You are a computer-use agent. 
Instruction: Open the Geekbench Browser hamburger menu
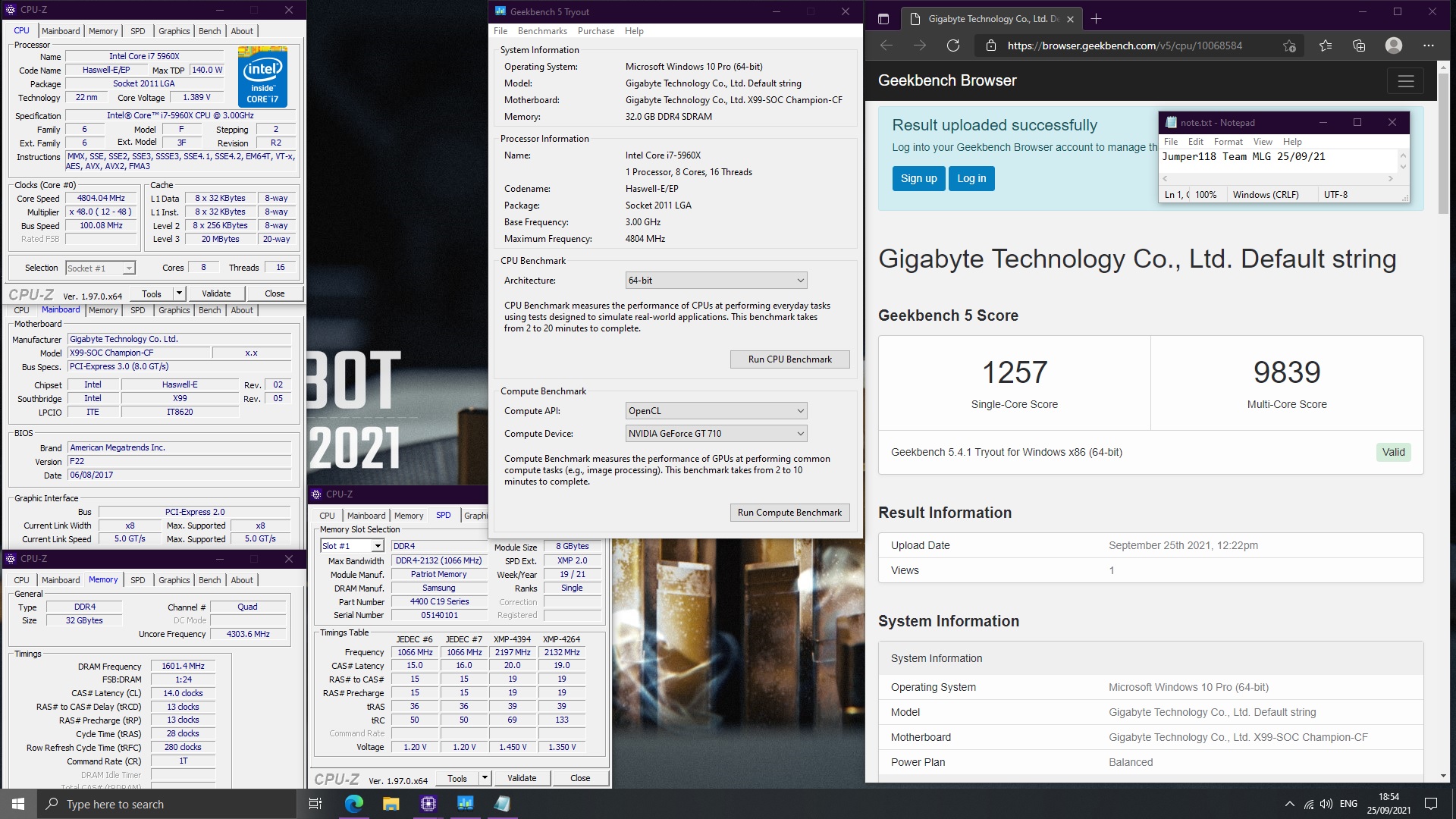(x=1405, y=81)
